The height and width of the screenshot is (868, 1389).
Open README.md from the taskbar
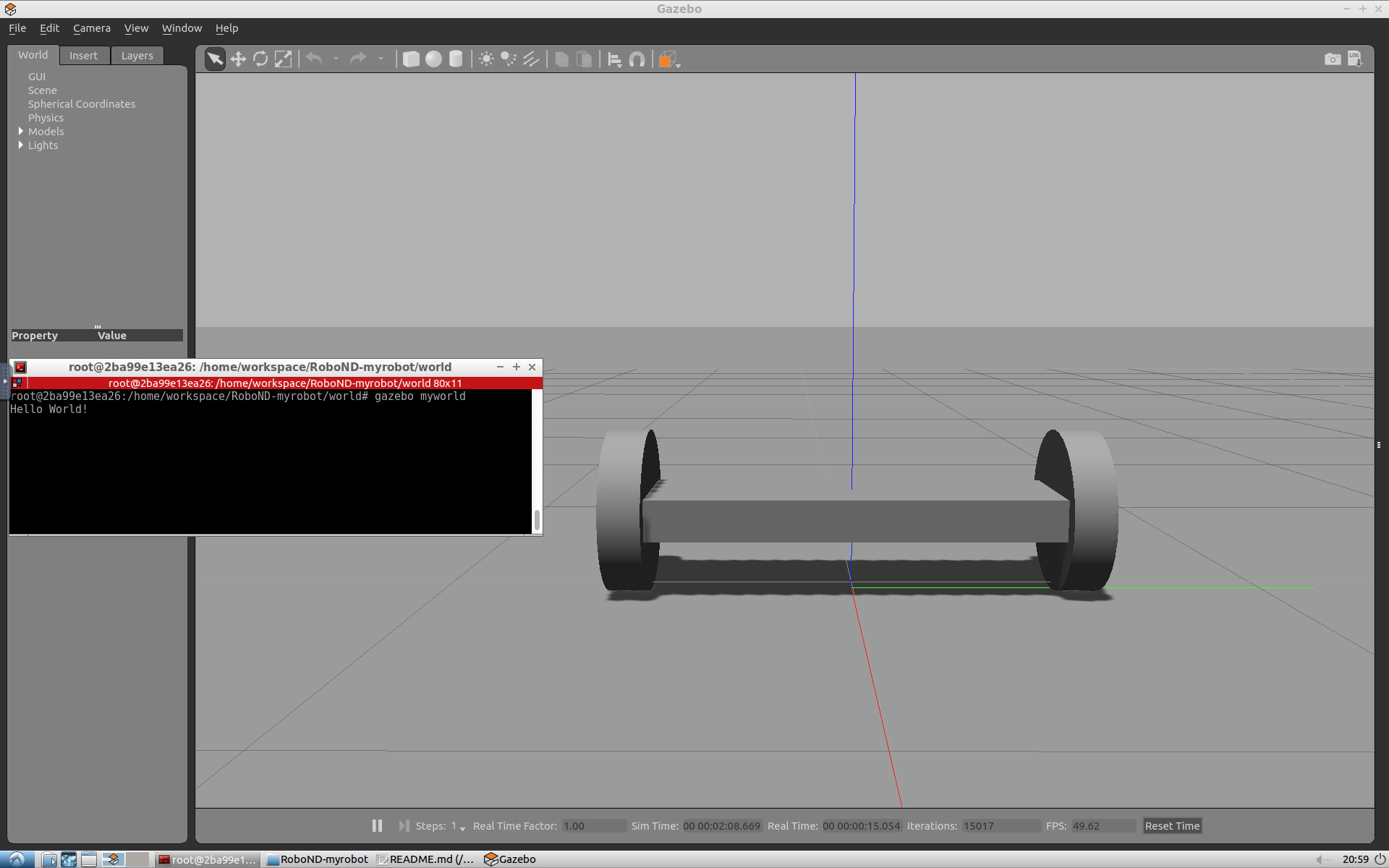pyautogui.click(x=425, y=859)
